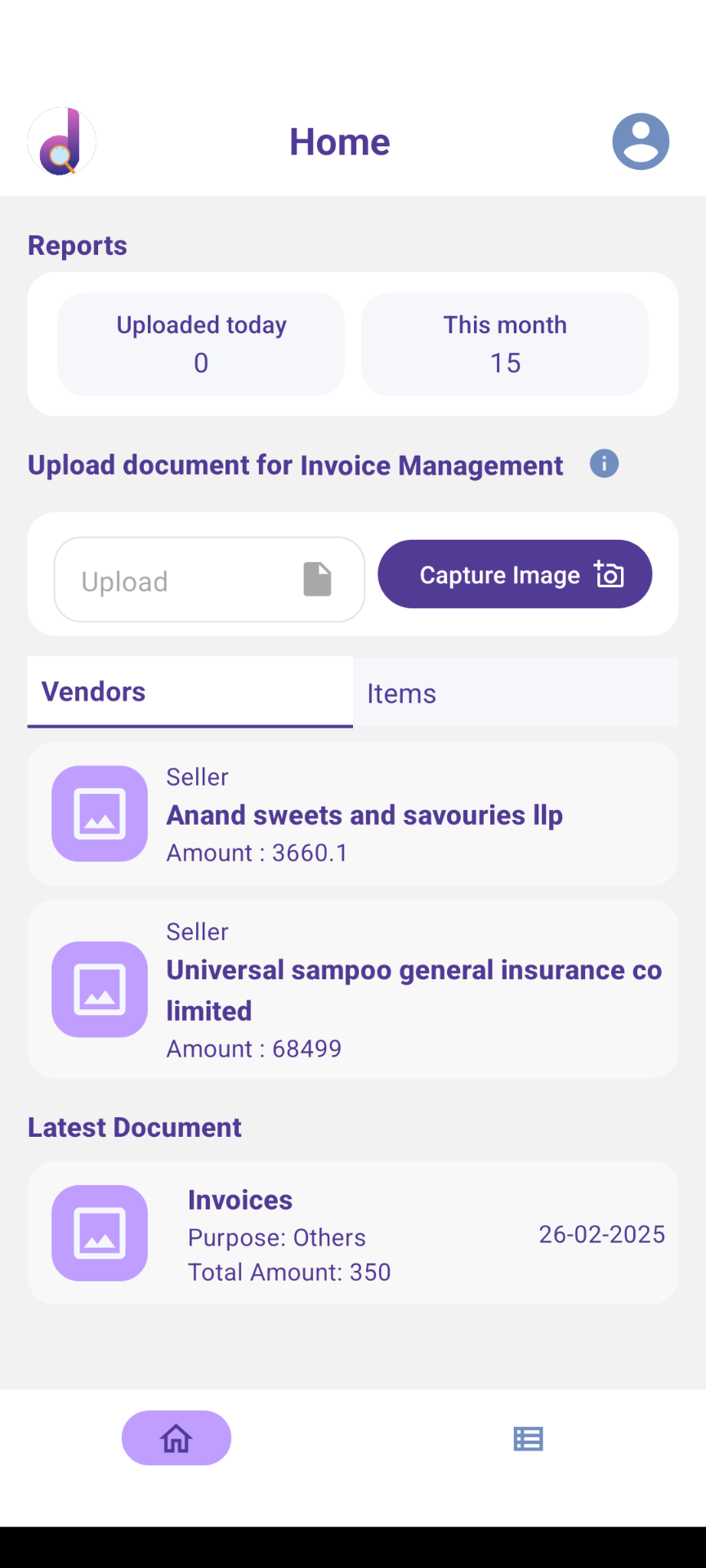This screenshot has width=706, height=1568.
Task: Open the list view icon in bottom navigation
Action: pos(528,1438)
